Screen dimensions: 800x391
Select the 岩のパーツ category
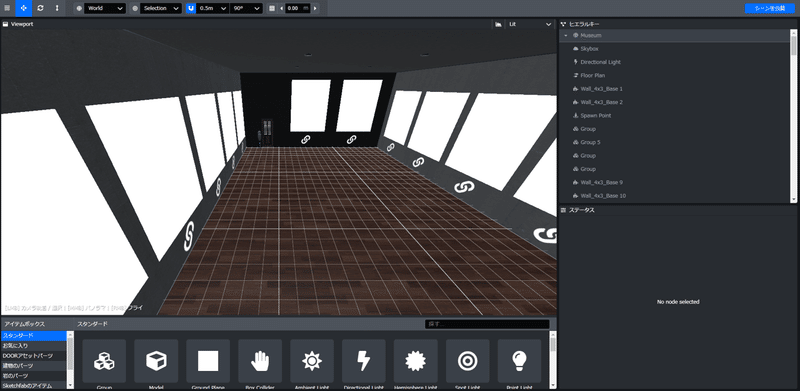click(33, 376)
